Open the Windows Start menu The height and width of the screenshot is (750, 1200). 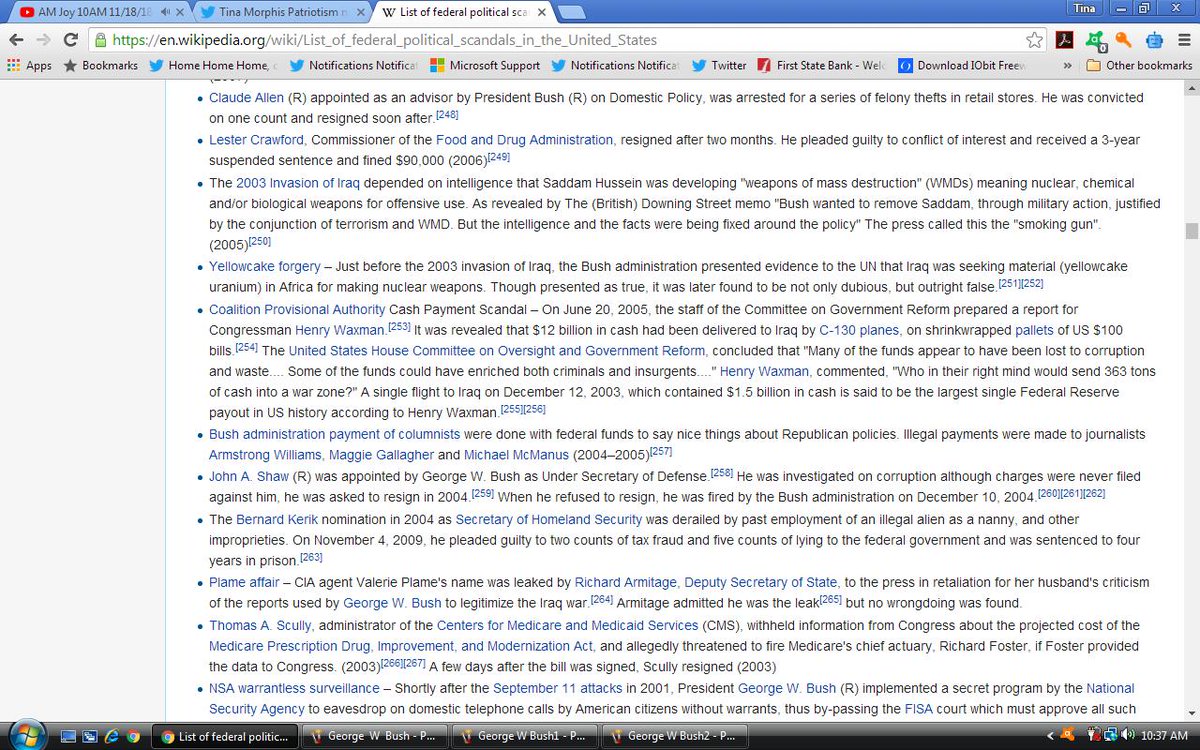pos(27,734)
